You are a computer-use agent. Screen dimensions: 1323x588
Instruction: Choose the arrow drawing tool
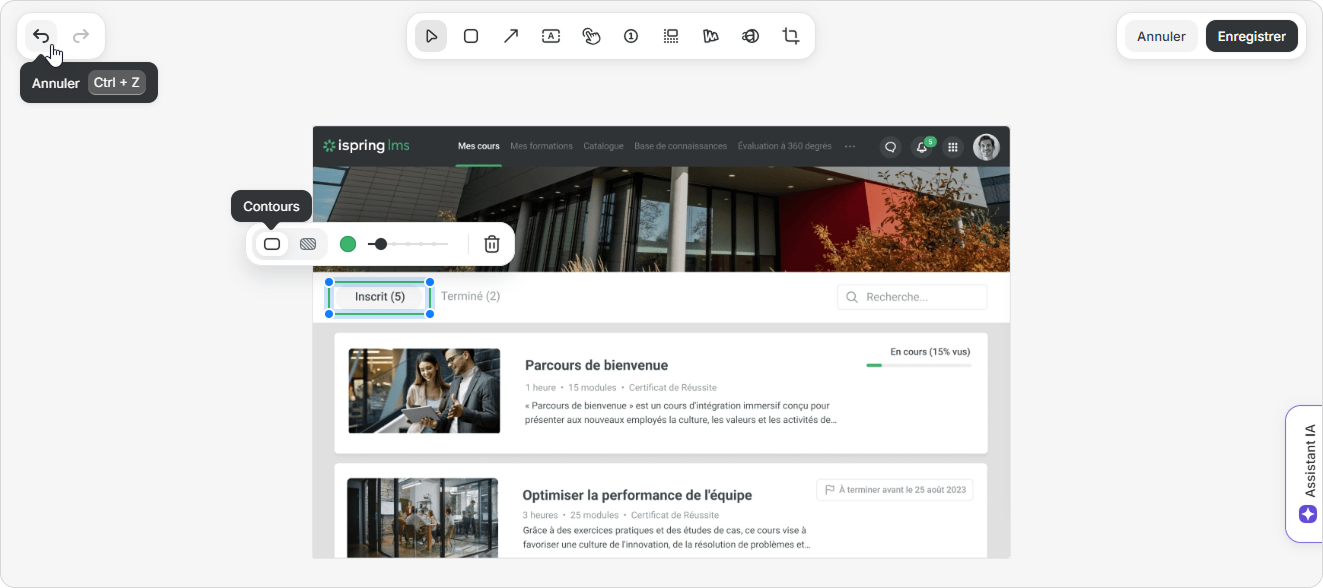coord(511,36)
